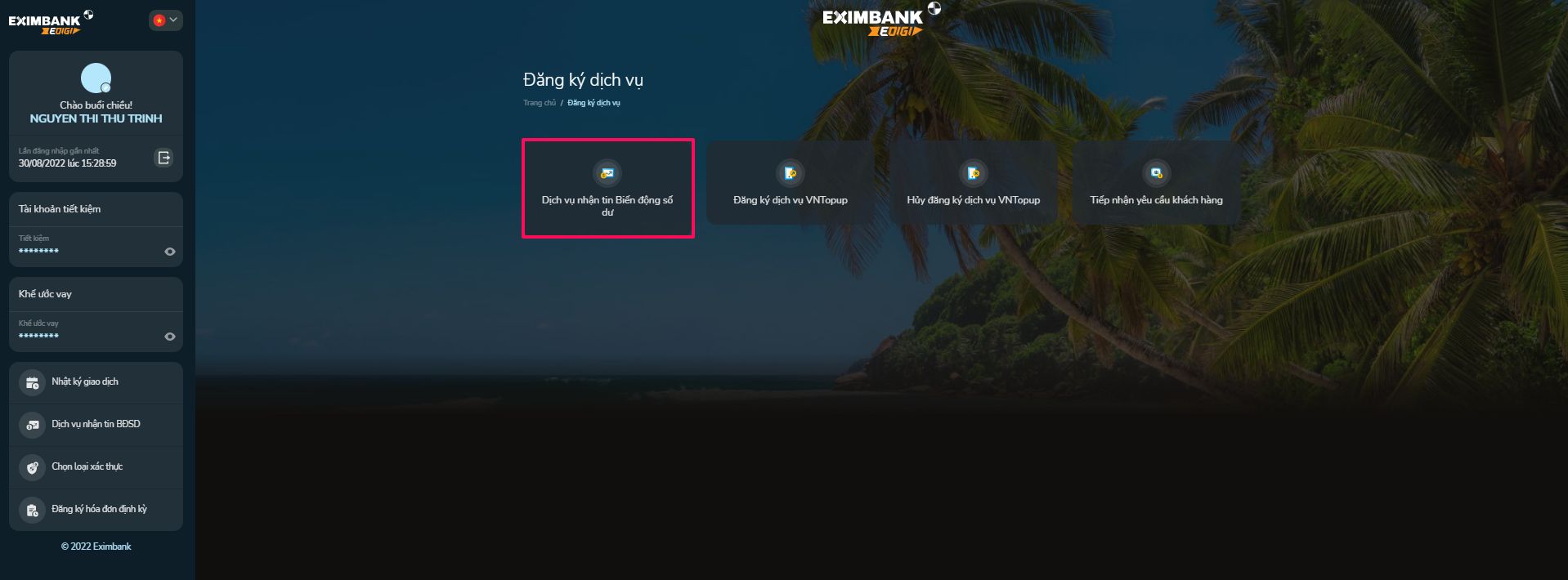Viewport: 1568px width, 580px height.
Task: Expand the Khế ước vay section
Action: click(x=96, y=294)
